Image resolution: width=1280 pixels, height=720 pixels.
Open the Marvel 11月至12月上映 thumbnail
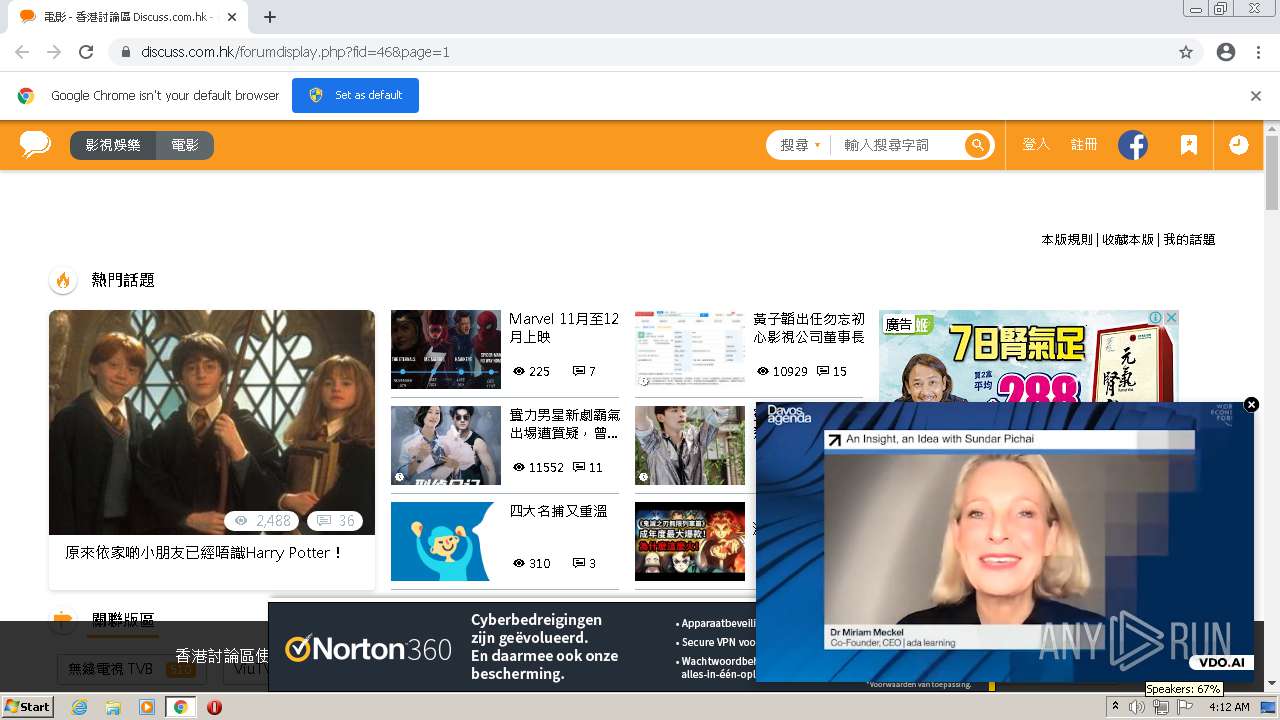[446, 349]
